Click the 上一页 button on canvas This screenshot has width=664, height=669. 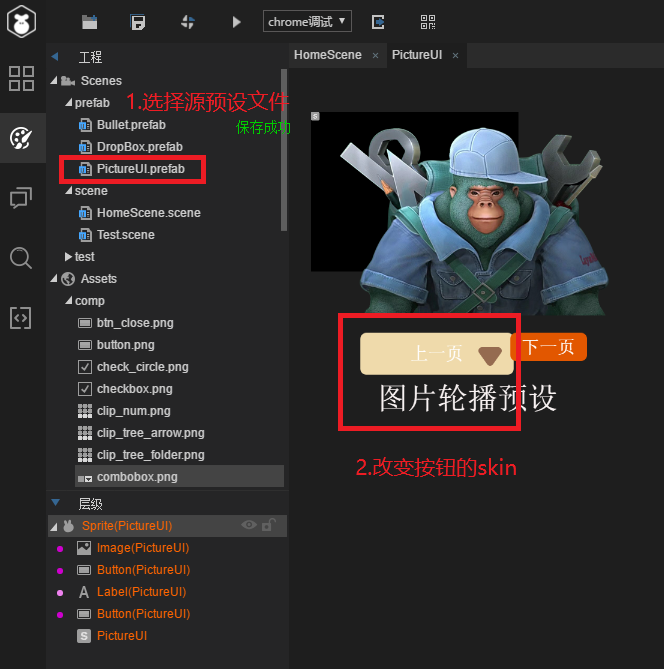pyautogui.click(x=437, y=354)
